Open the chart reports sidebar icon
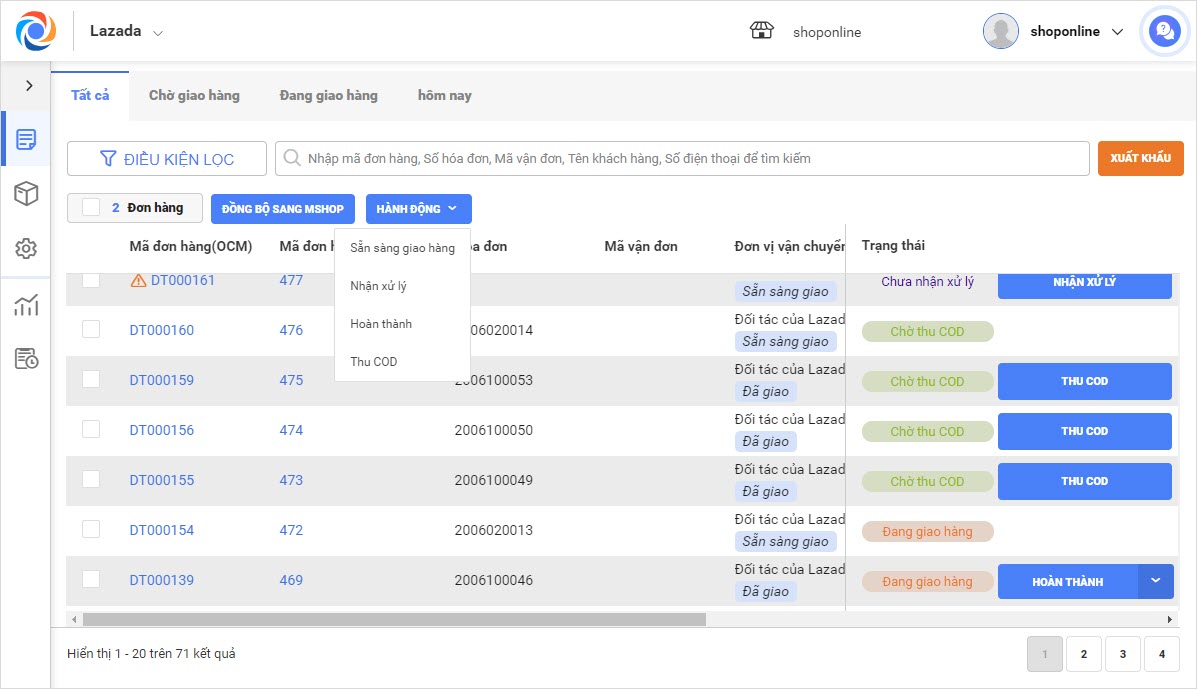The width and height of the screenshot is (1197, 689). pos(26,305)
